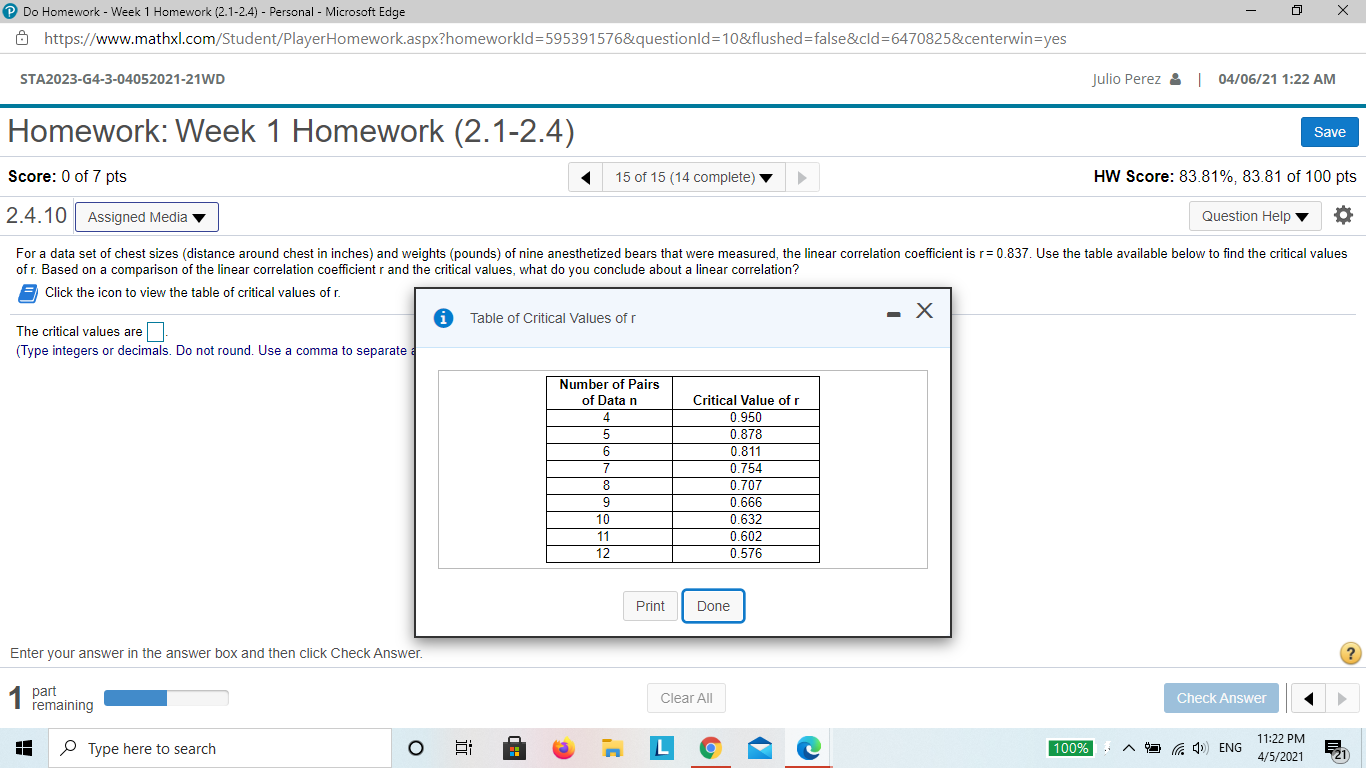Image resolution: width=1366 pixels, height=768 pixels.
Task: Click the table cell 0.754
Action: (x=746, y=468)
